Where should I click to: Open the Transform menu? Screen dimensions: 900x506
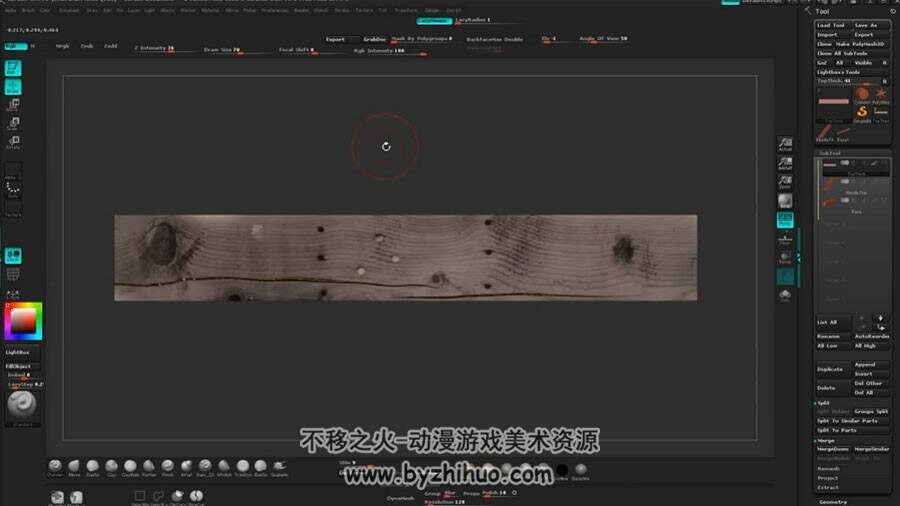click(406, 10)
